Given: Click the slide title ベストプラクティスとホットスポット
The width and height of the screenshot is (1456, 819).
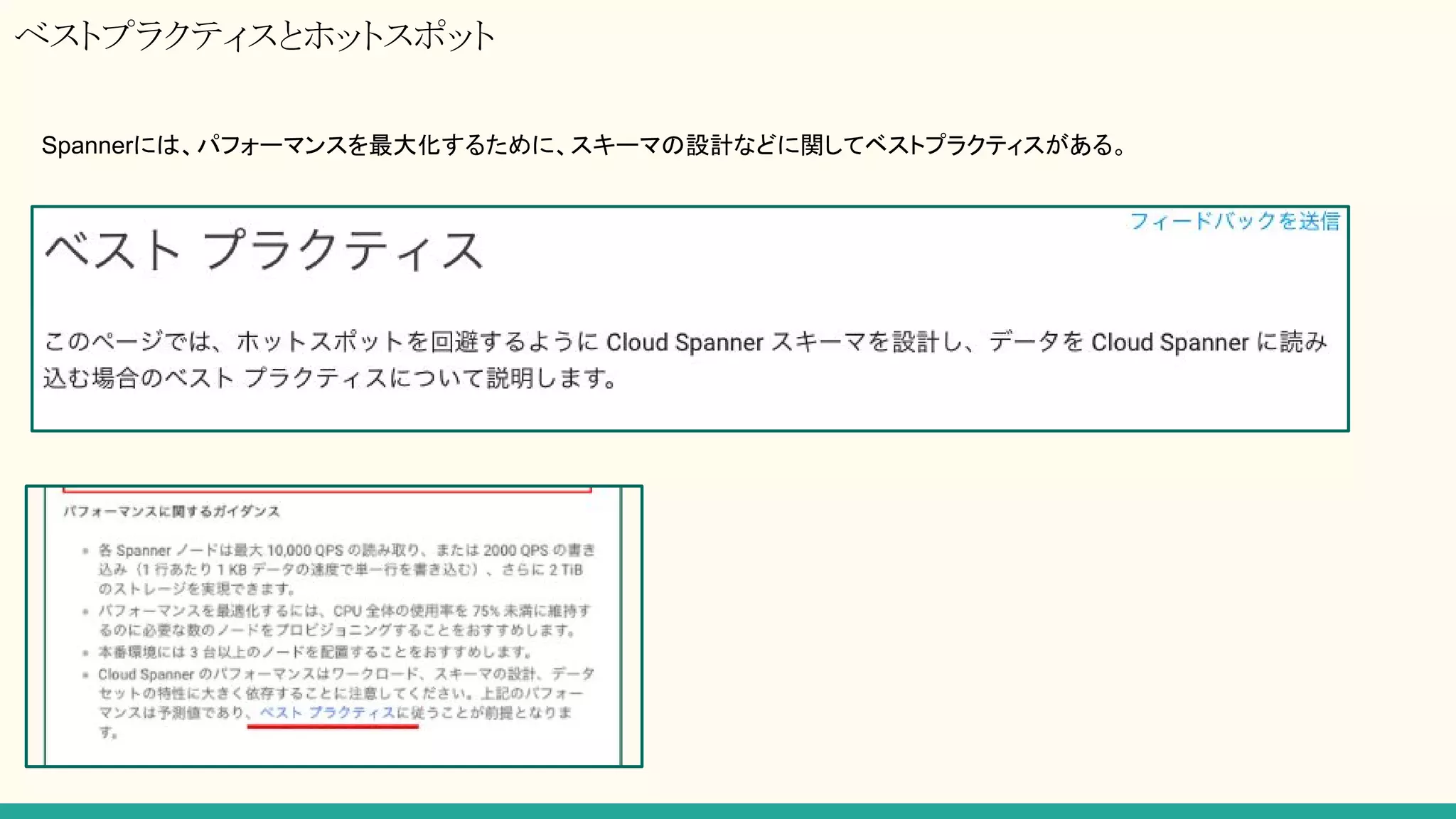Looking at the screenshot, I should point(255,36).
